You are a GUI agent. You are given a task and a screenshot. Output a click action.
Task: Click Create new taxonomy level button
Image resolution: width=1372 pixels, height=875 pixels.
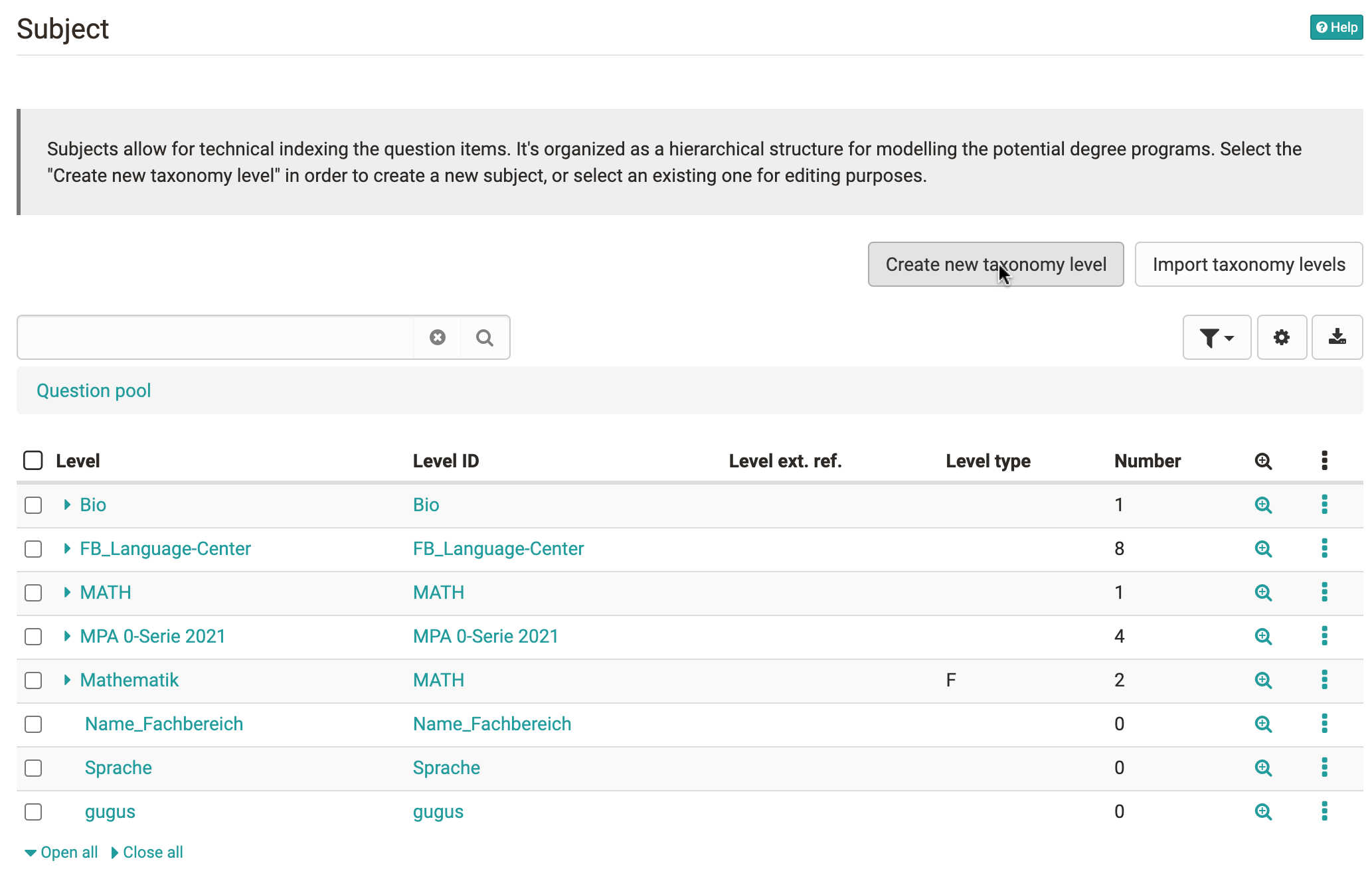click(995, 264)
